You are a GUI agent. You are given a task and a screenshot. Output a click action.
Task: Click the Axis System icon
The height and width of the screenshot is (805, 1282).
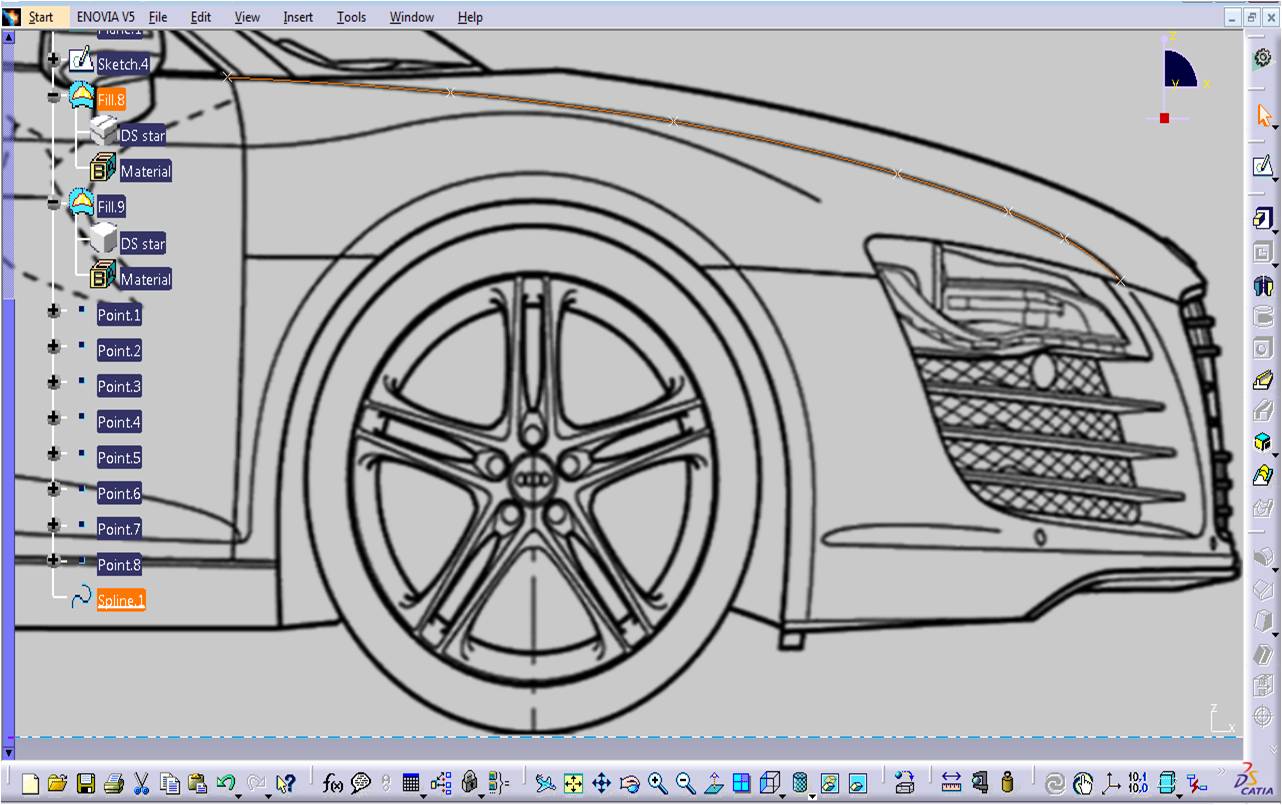[1112, 783]
